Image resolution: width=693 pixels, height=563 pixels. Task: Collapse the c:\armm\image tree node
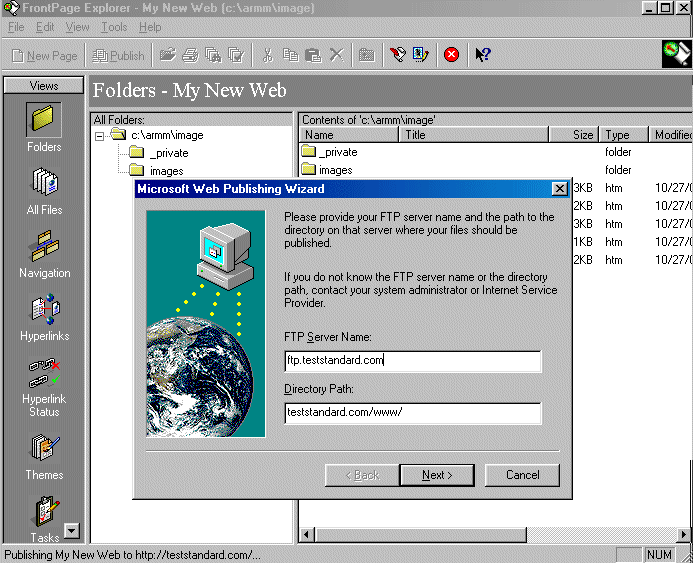tap(99, 136)
